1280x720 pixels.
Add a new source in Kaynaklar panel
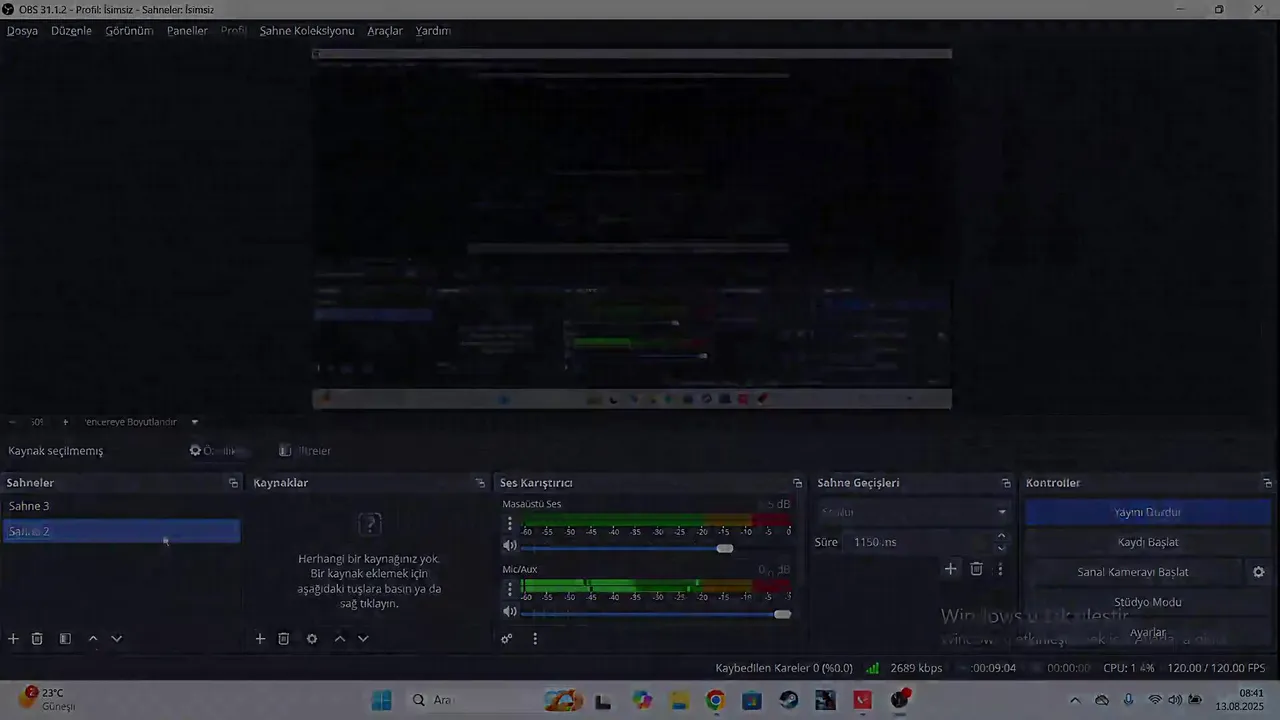tap(260, 639)
